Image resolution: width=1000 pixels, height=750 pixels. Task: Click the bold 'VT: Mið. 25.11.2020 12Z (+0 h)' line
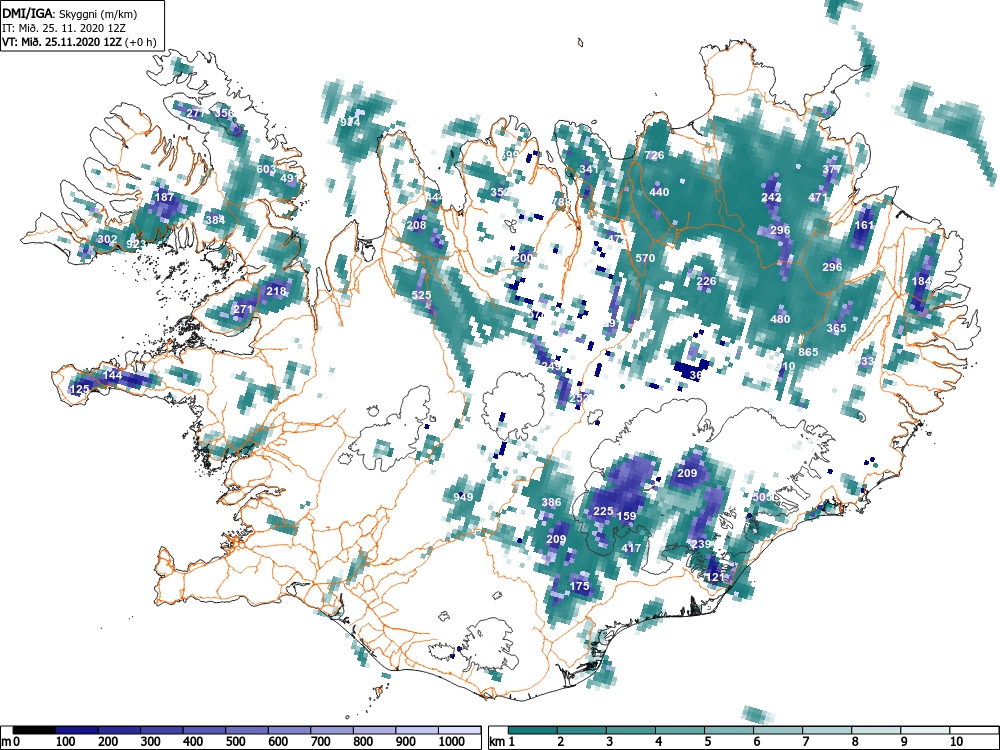click(x=79, y=42)
